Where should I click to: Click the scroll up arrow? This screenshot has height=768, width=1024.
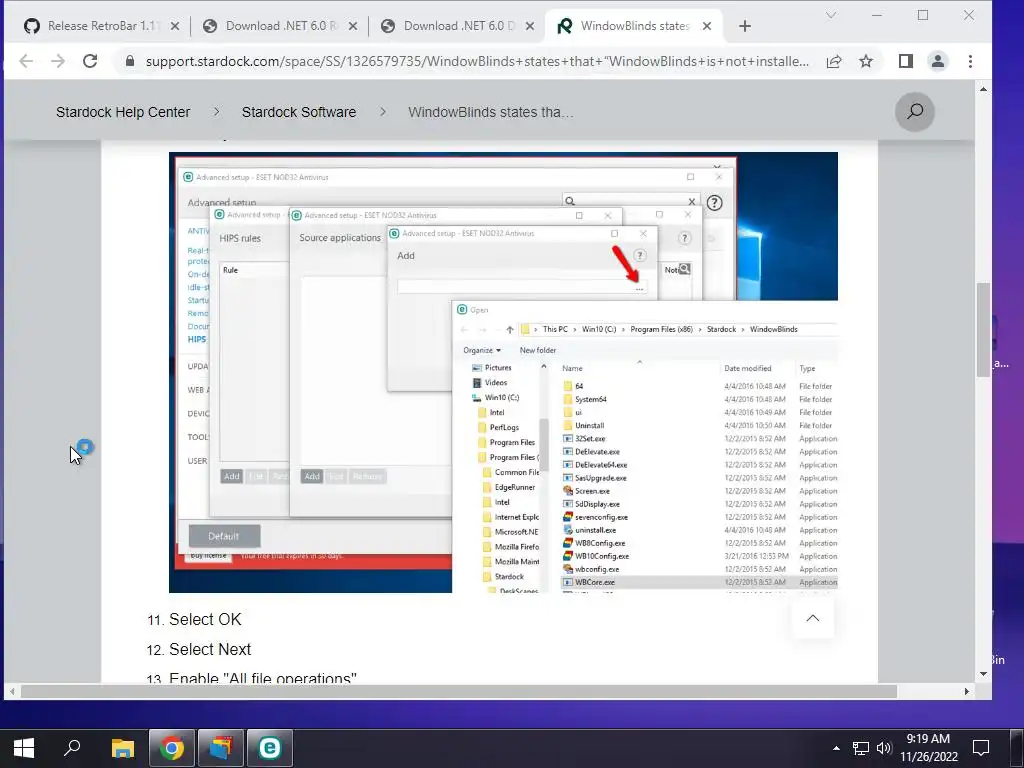tap(983, 89)
